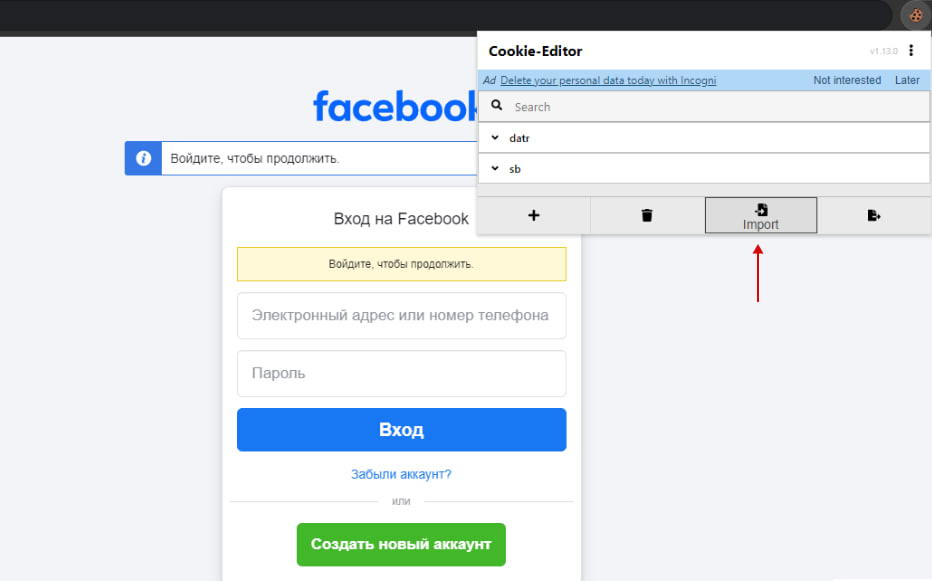Open the Забыли аккаунт? link
This screenshot has height=581, width=932.
coord(401,474)
